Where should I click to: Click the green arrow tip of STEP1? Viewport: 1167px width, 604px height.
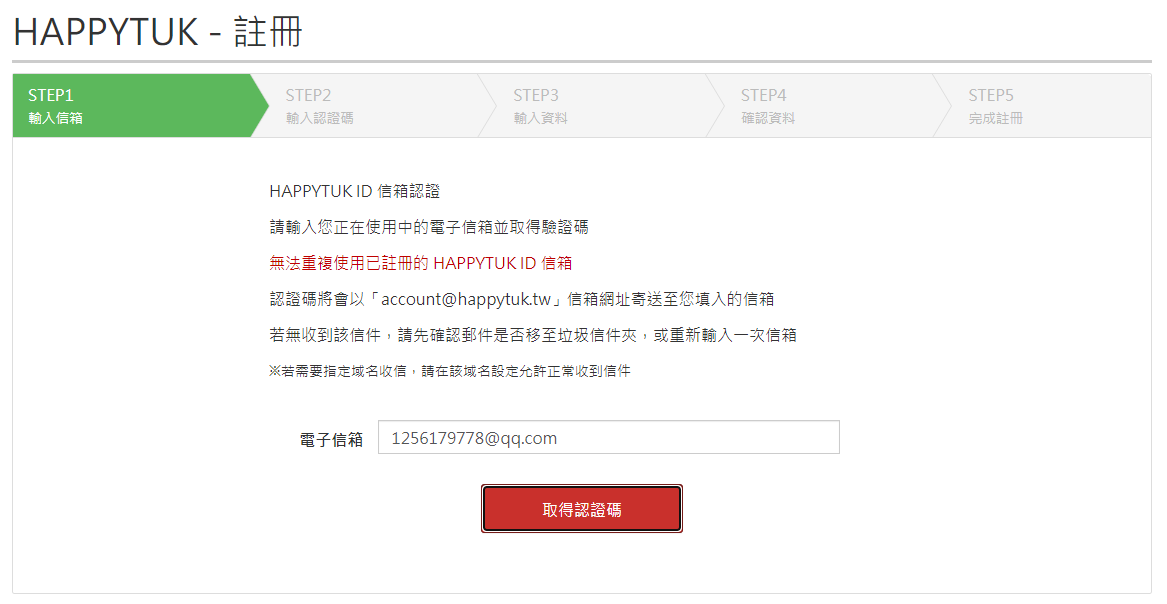(x=260, y=106)
